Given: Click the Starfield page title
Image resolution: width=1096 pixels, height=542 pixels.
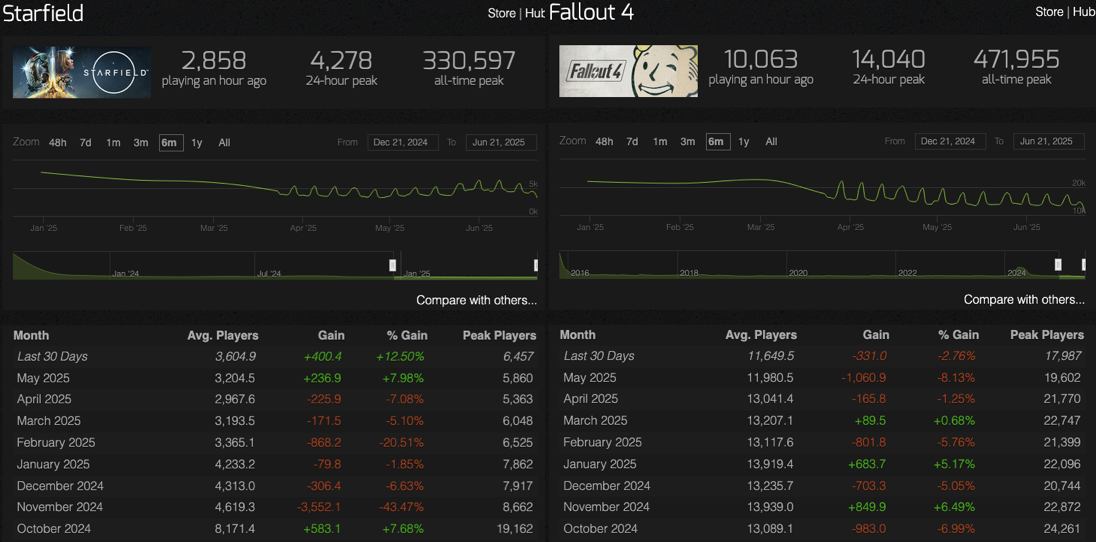Looking at the screenshot, I should click(x=43, y=13).
